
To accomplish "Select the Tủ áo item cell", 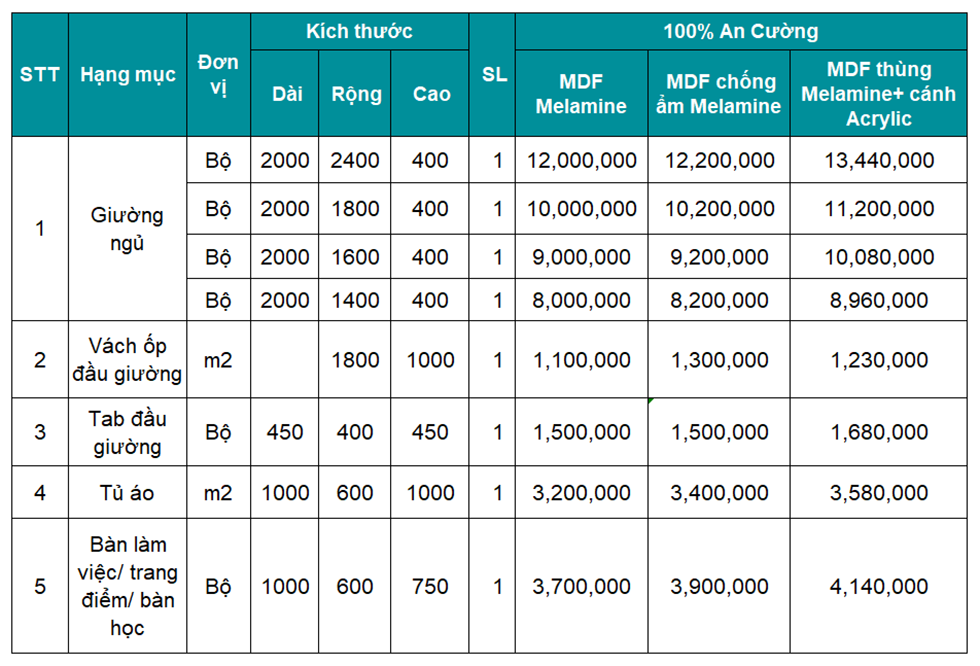I will click(x=126, y=493).
